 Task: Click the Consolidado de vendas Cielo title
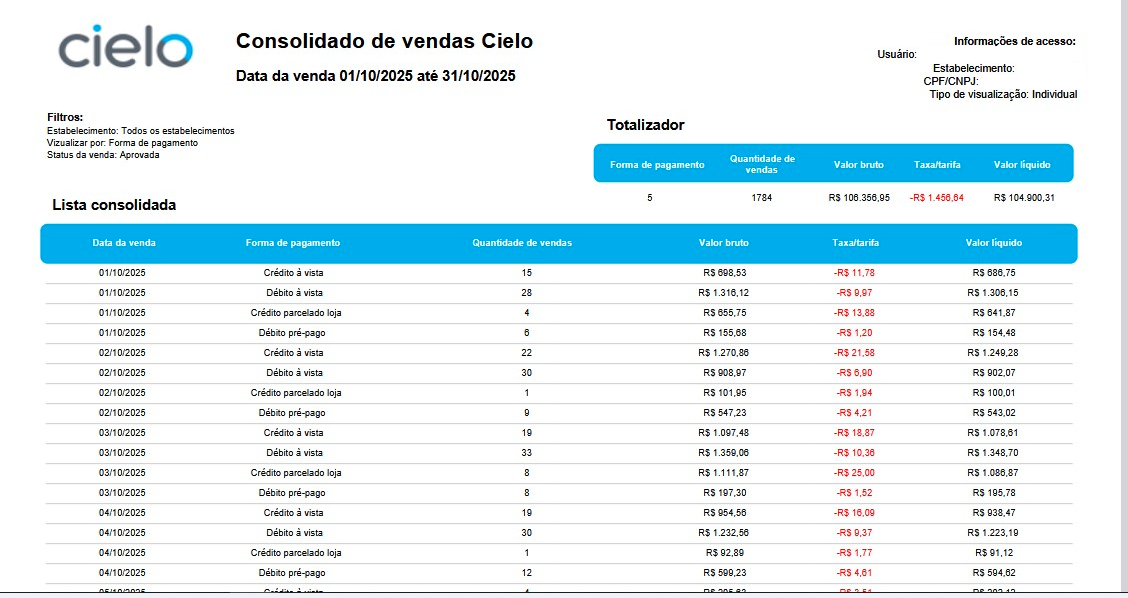tap(384, 41)
